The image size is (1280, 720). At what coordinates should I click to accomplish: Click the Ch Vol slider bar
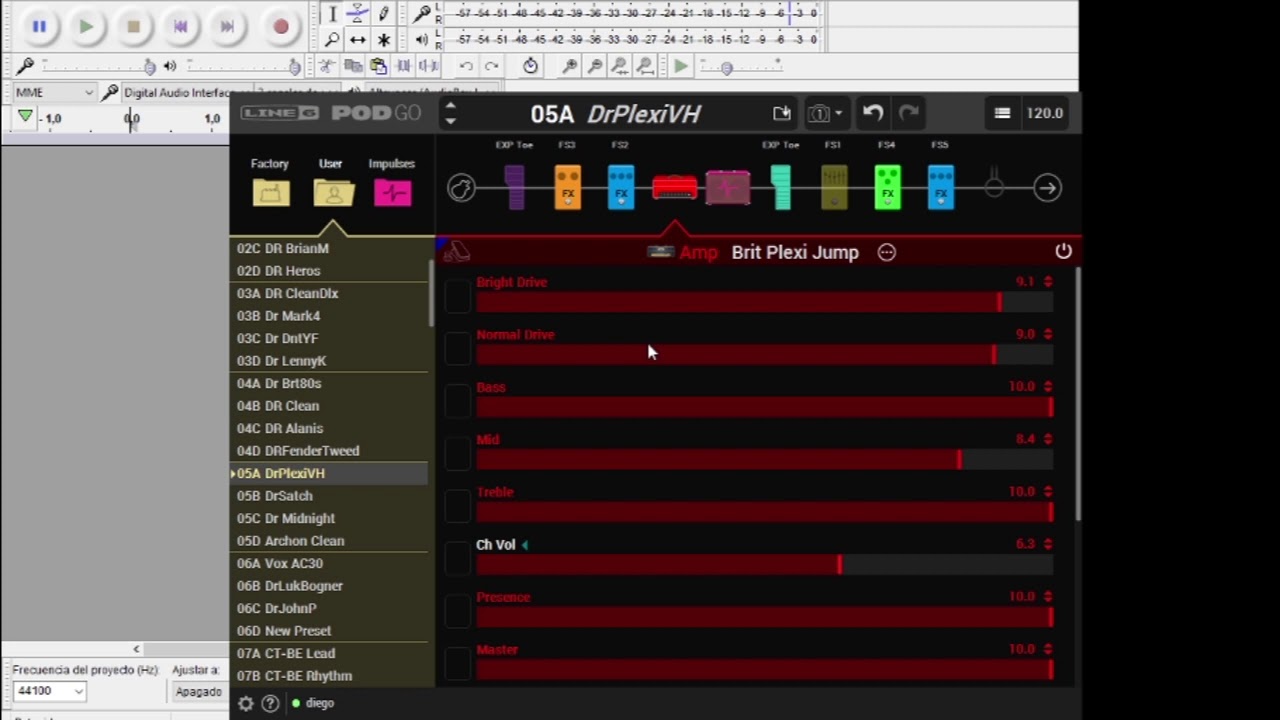(764, 565)
